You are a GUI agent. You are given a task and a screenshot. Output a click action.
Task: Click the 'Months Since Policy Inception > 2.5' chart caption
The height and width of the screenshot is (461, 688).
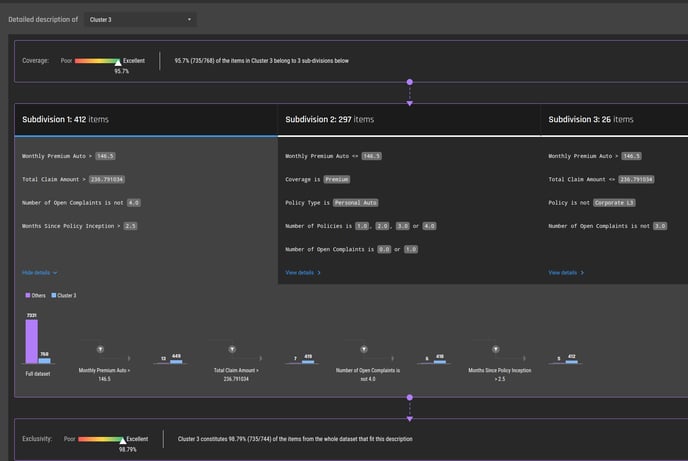click(x=500, y=375)
